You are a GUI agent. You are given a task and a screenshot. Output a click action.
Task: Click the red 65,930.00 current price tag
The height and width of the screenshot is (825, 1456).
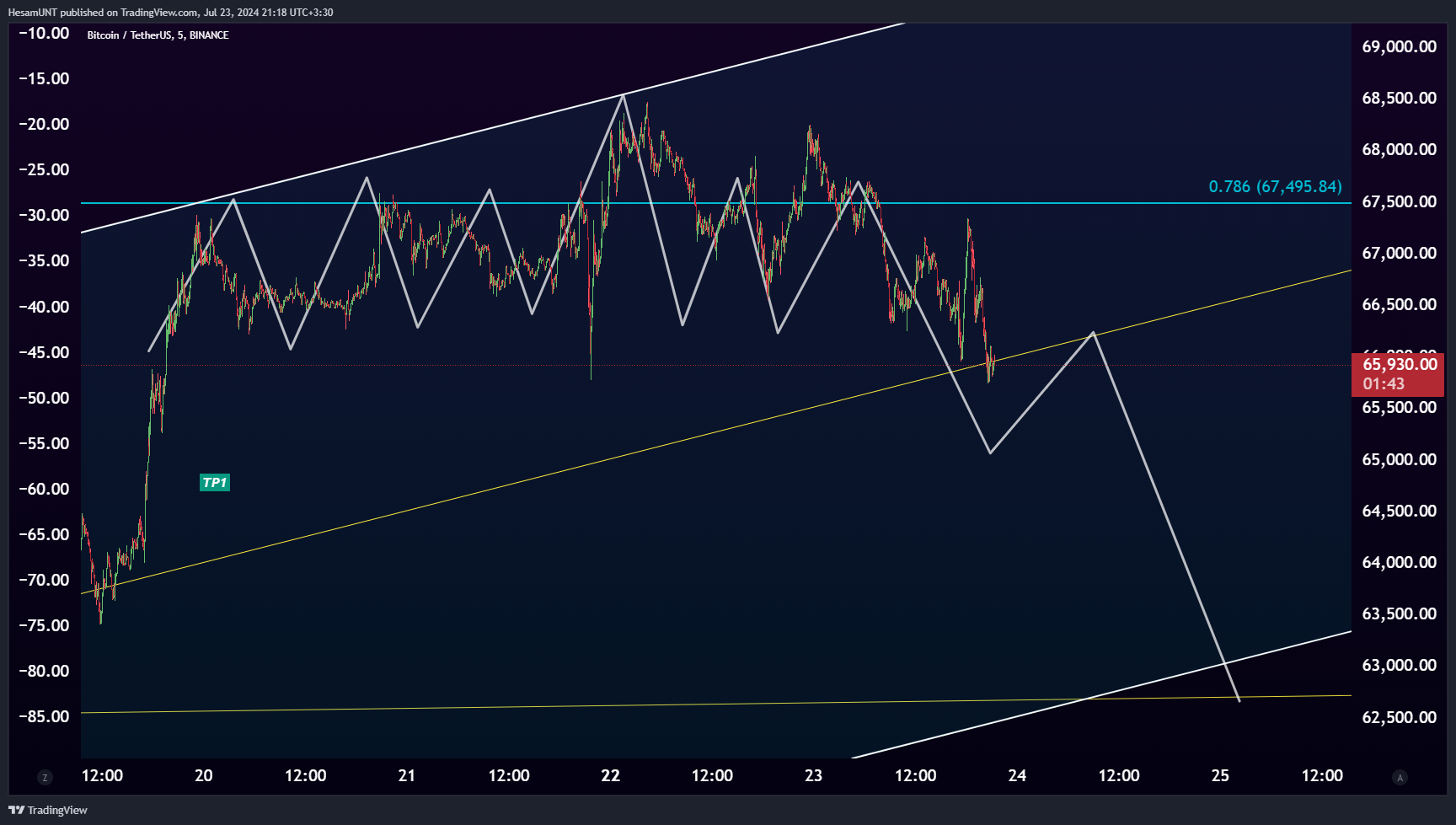click(1400, 364)
